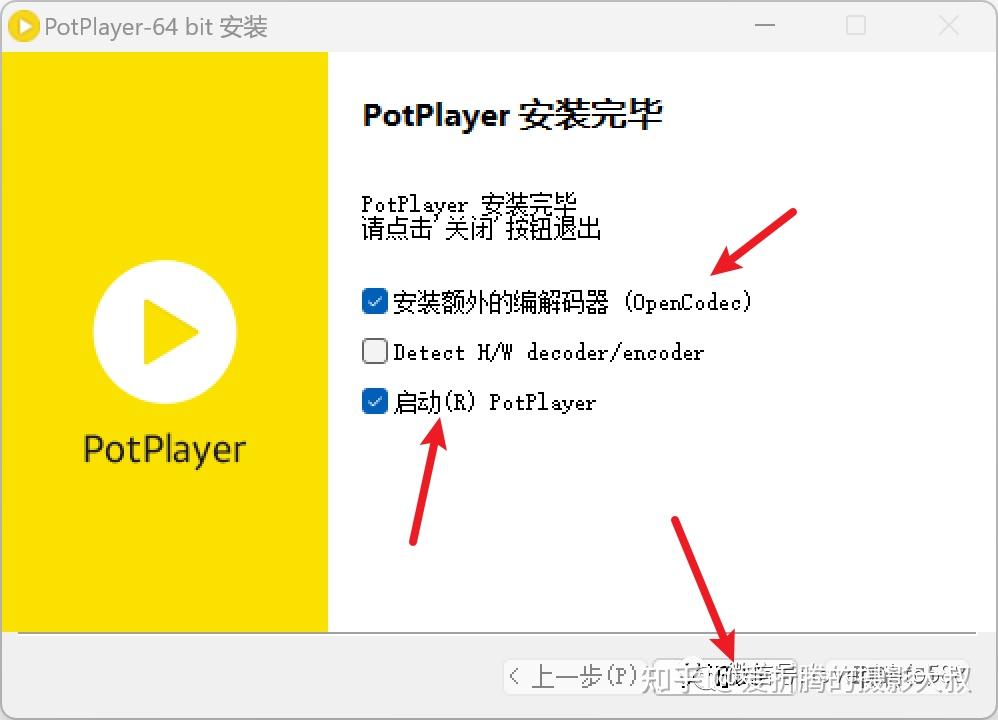Minimize the installer window
Image resolution: width=998 pixels, height=720 pixels.
[x=765, y=25]
